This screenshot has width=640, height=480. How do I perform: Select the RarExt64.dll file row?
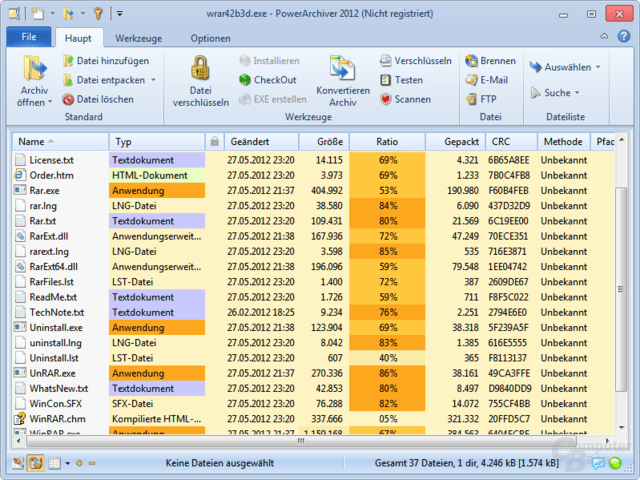coord(313,267)
